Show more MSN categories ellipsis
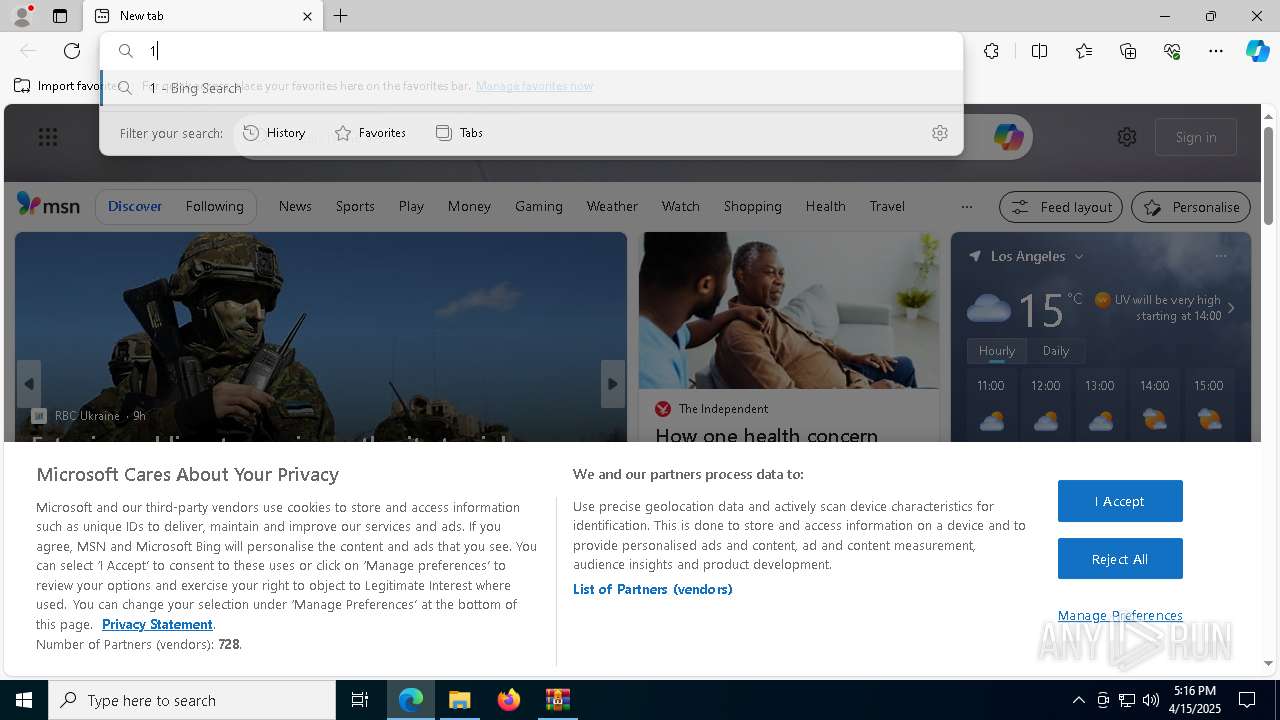The image size is (1280, 720). pos(966,207)
